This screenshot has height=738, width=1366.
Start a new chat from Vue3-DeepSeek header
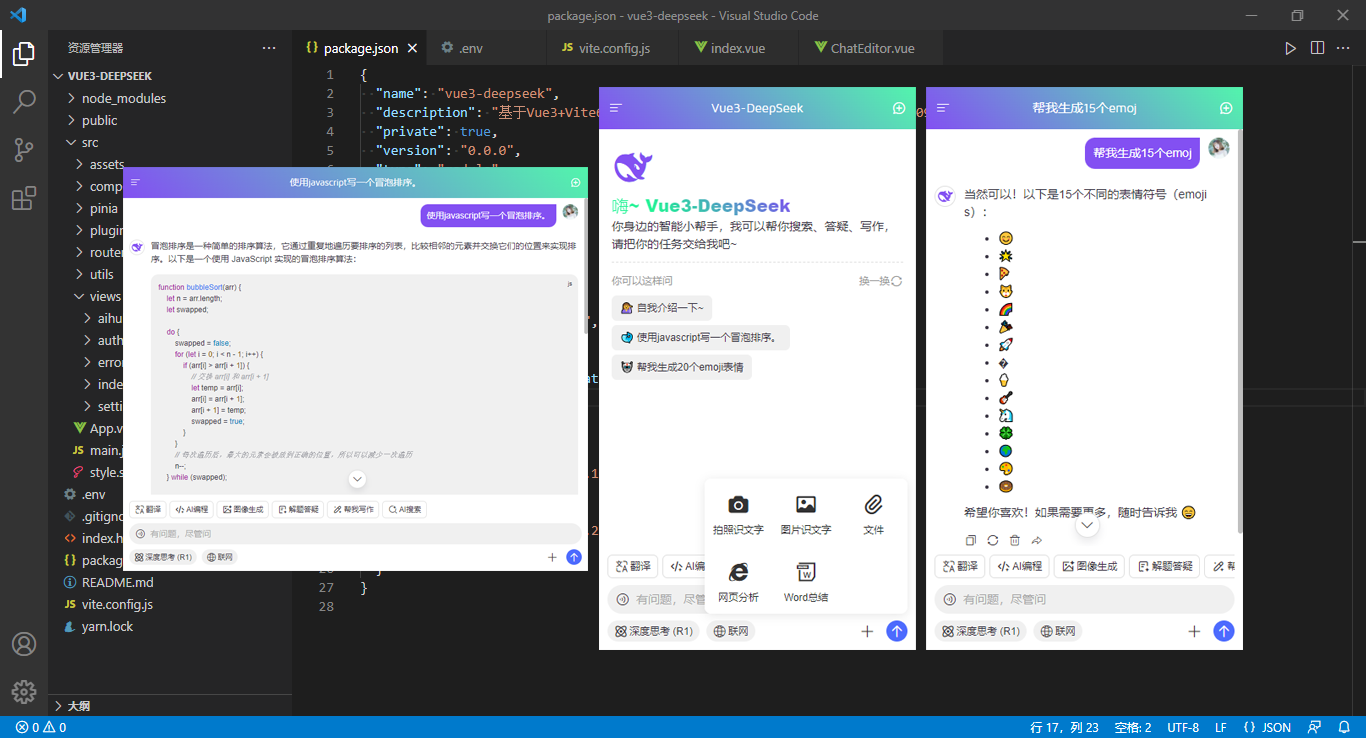point(899,108)
